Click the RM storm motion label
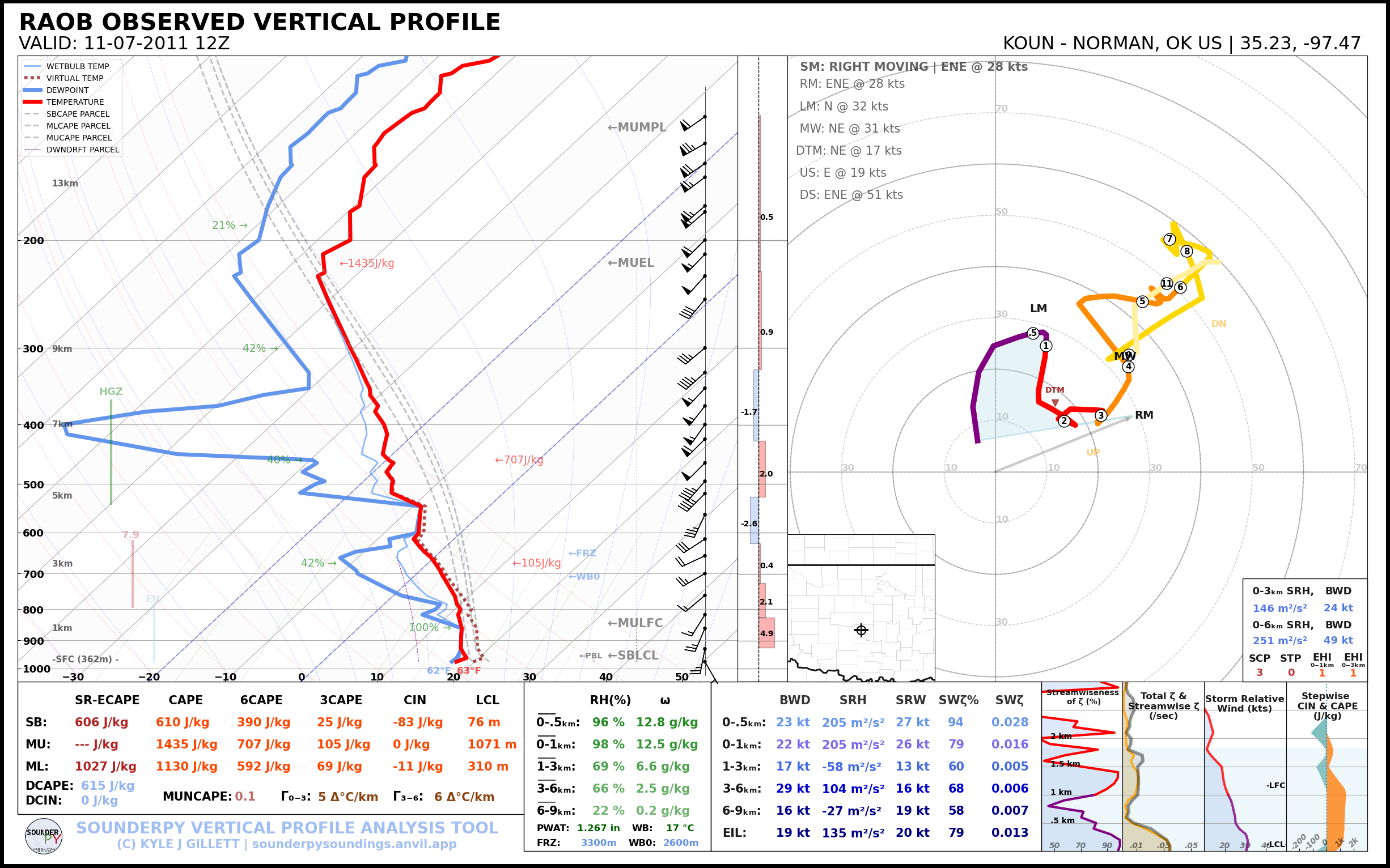The image size is (1390, 868). pos(1143,415)
